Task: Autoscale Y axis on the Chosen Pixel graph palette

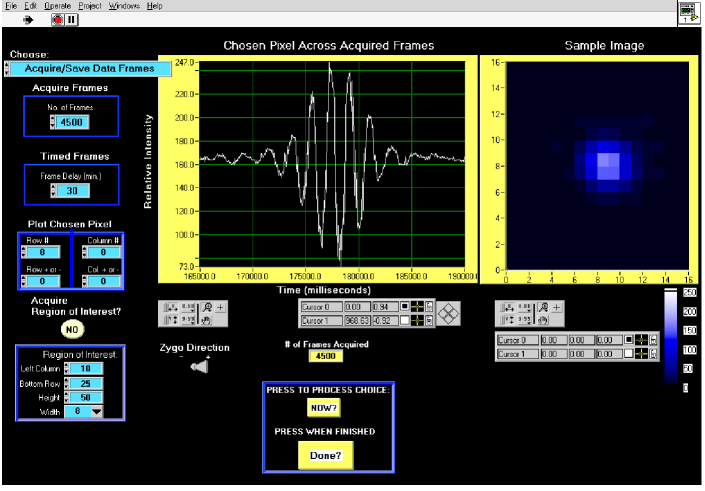Action: click(x=170, y=320)
